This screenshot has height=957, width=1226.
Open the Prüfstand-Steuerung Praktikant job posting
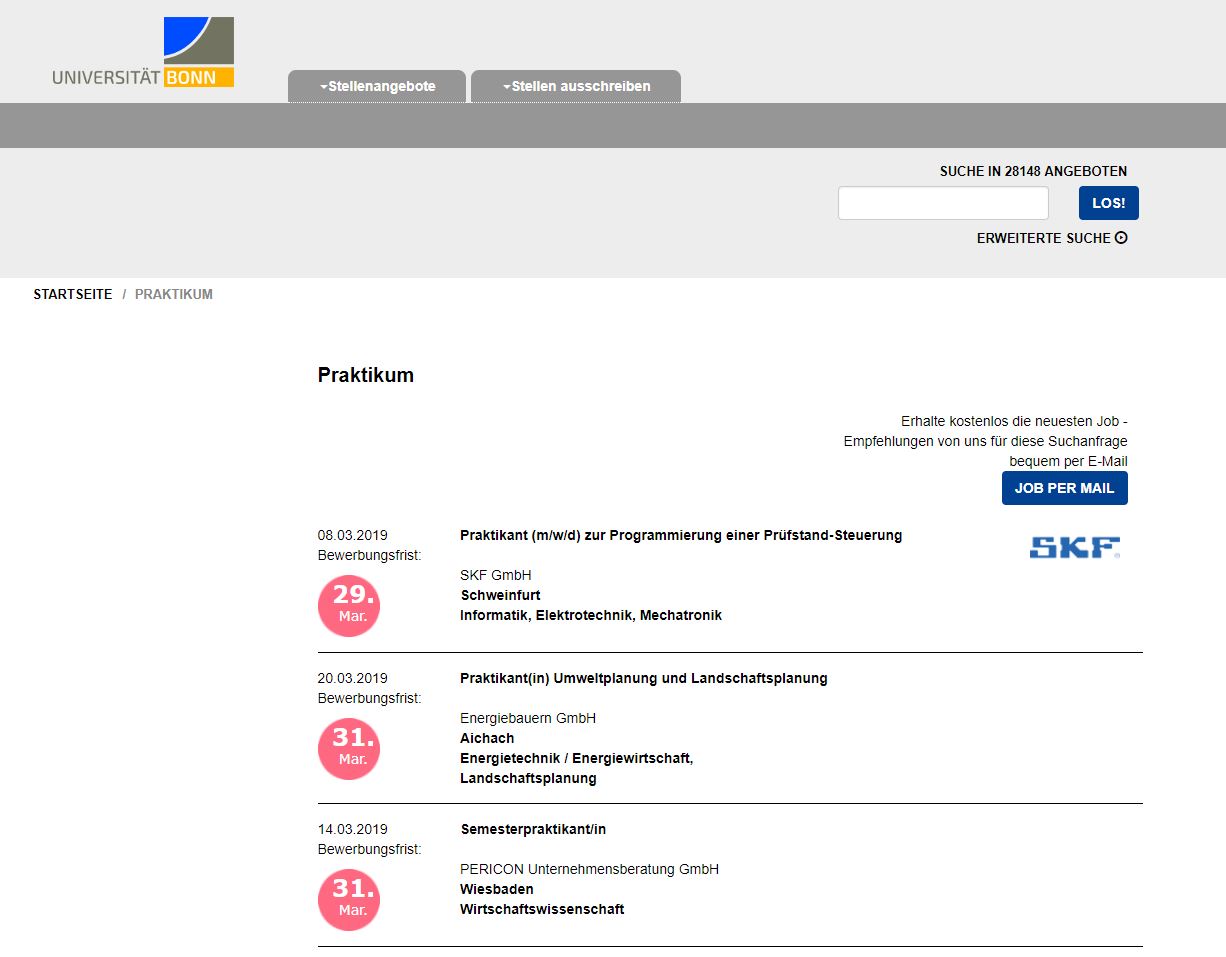[x=680, y=535]
